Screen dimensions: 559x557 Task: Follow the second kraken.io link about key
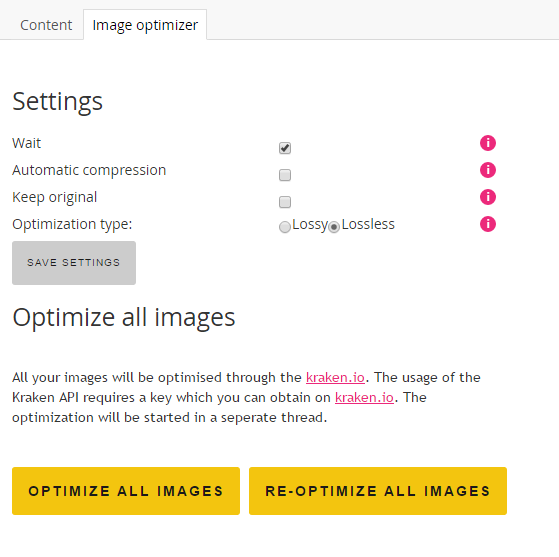pyautogui.click(x=364, y=398)
